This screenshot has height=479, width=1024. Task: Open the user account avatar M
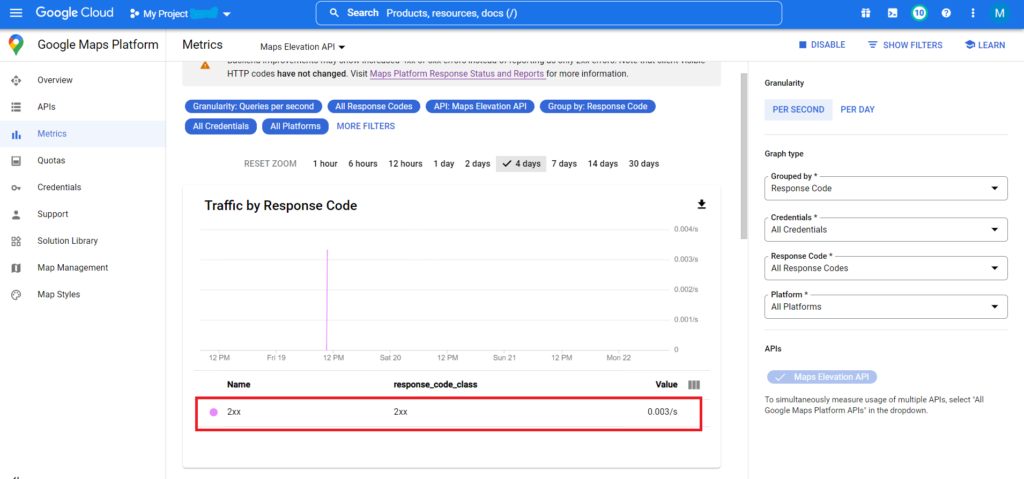click(999, 13)
